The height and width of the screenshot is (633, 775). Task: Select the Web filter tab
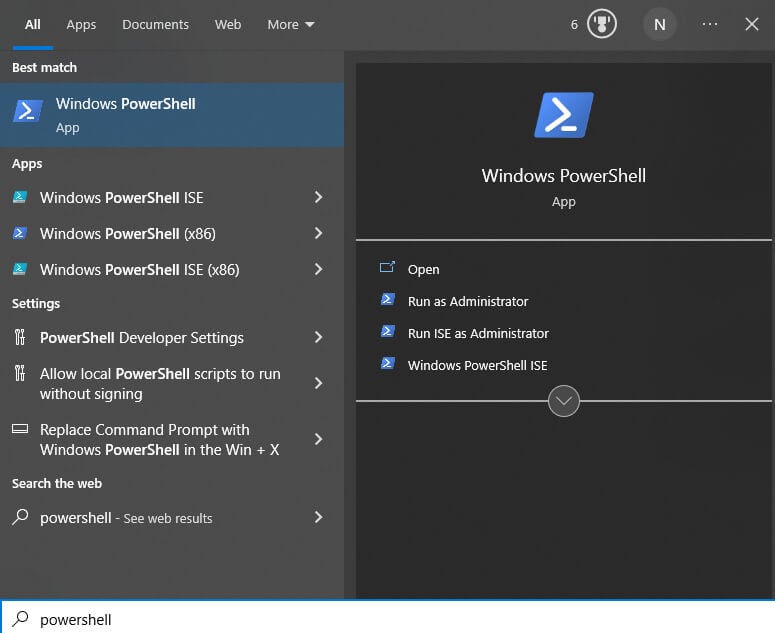(x=228, y=24)
